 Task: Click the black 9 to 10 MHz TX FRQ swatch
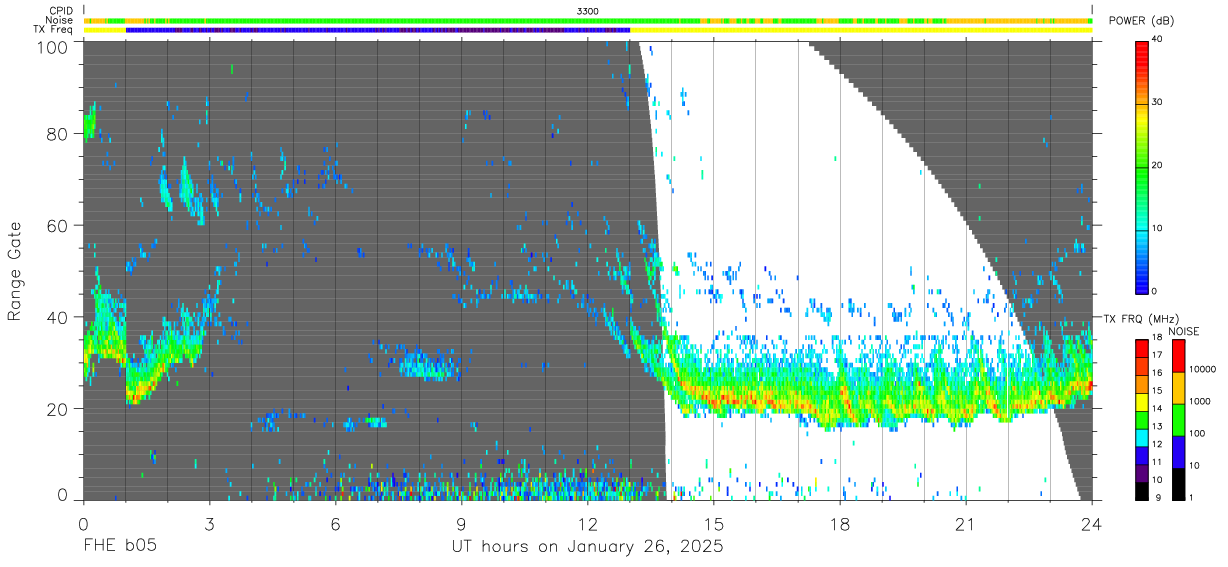(x=1141, y=490)
